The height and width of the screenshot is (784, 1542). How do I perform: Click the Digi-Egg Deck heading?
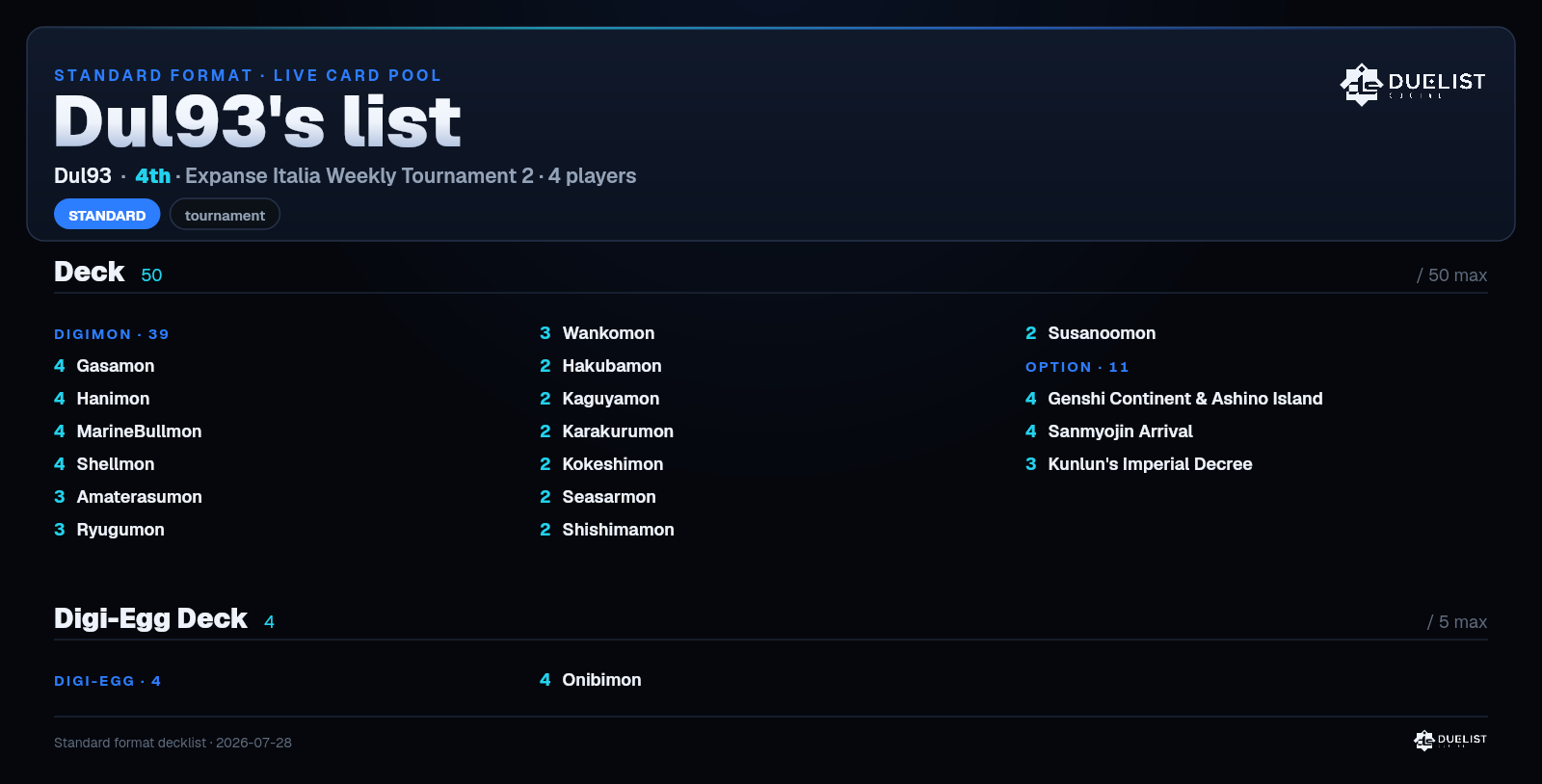[150, 618]
